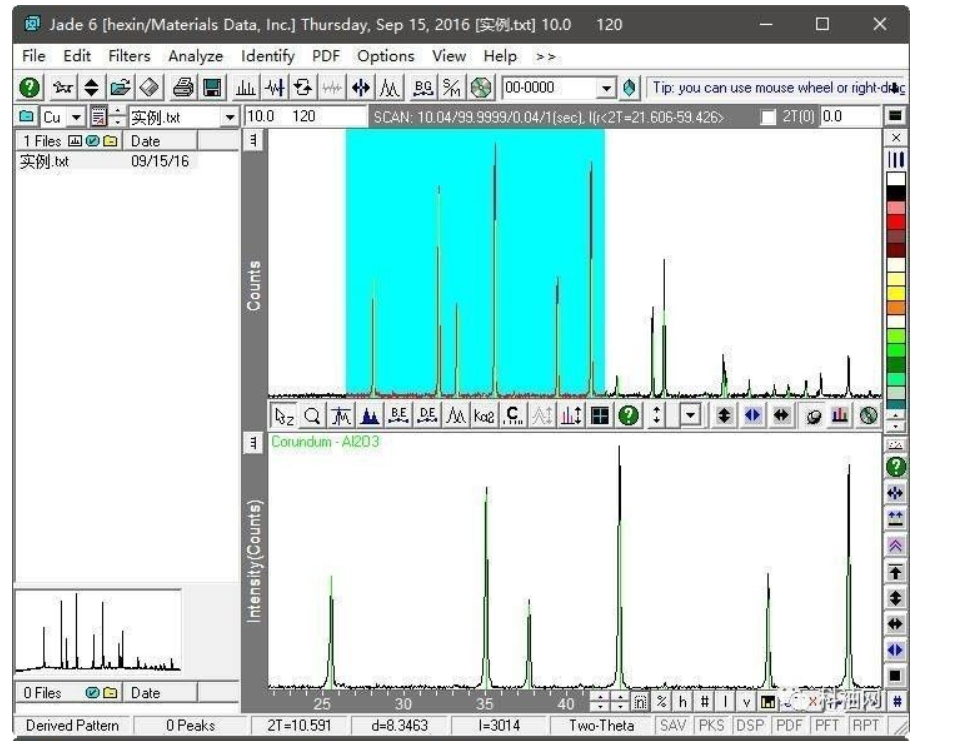971x741 pixels.
Task: Toggle the 2T(0) checkbox
Action: 768,117
